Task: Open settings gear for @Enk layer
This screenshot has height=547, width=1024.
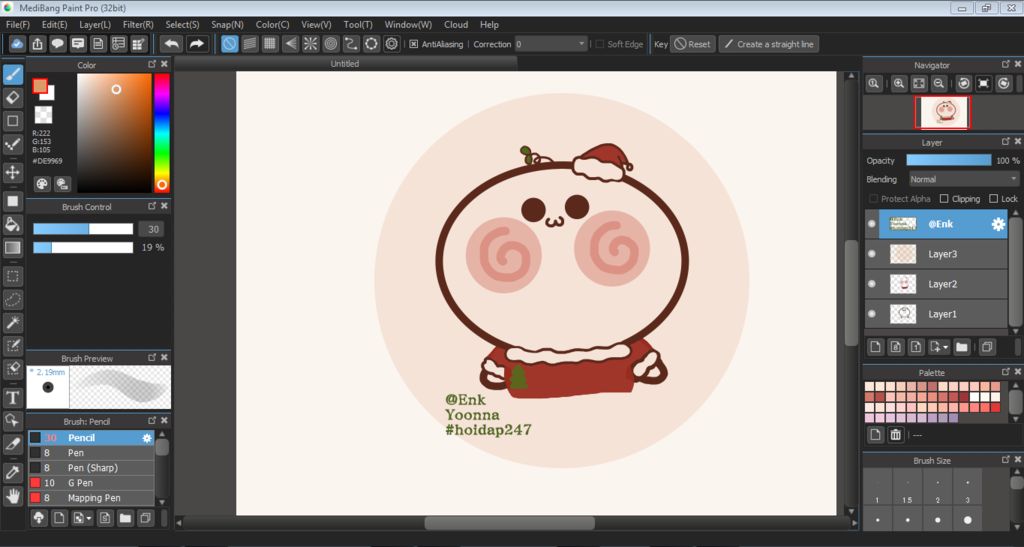Action: point(998,224)
